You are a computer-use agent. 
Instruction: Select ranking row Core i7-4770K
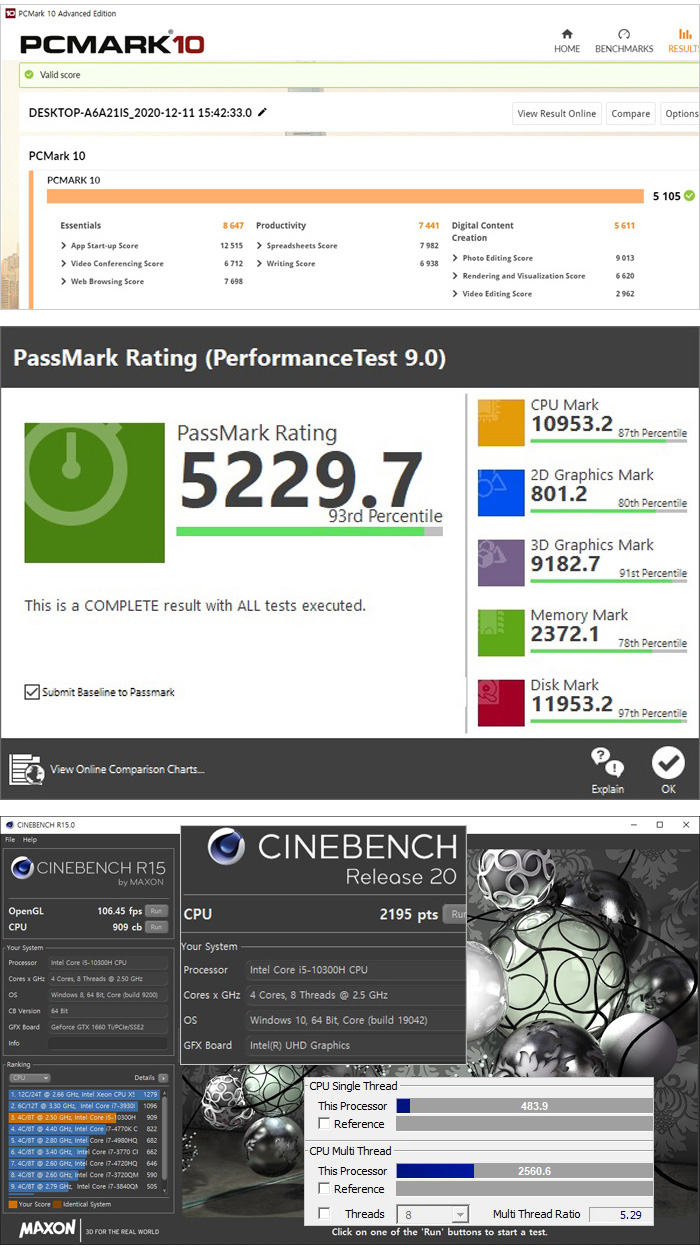tap(83, 1129)
